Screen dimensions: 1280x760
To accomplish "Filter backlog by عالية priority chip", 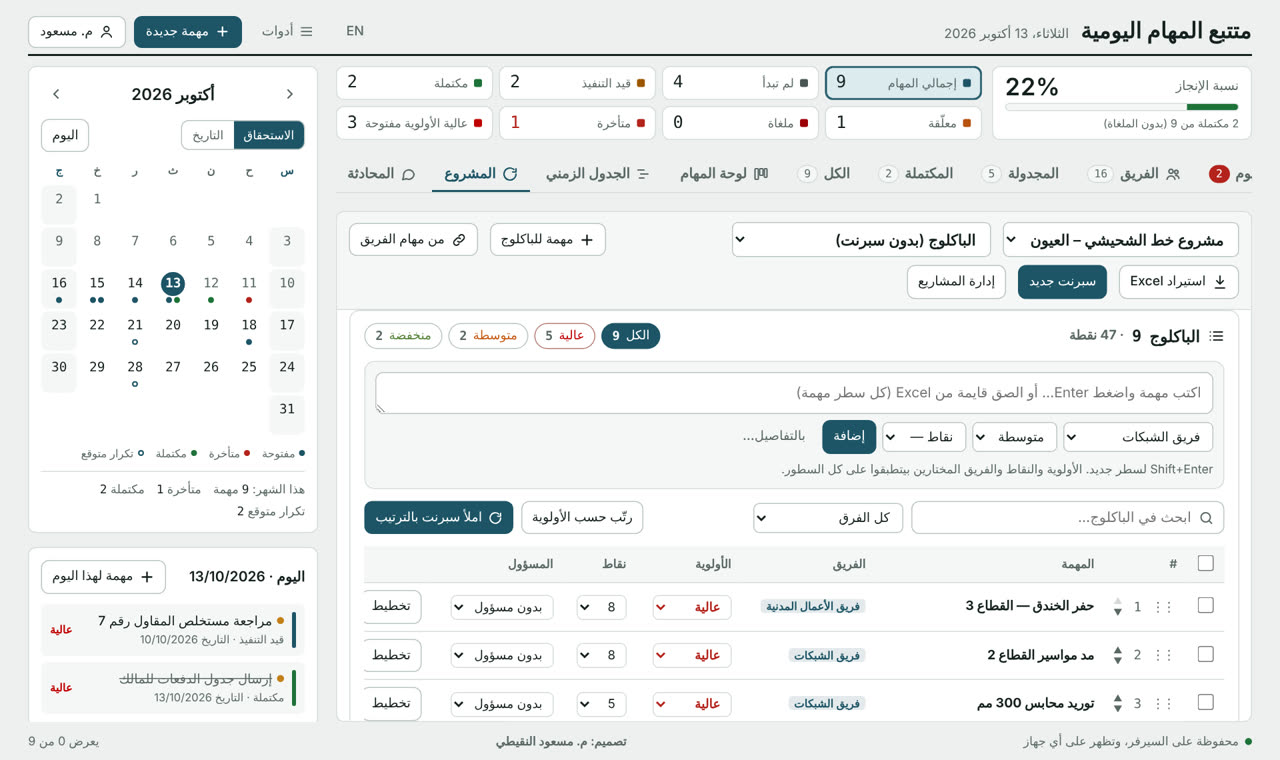I will tap(565, 336).
